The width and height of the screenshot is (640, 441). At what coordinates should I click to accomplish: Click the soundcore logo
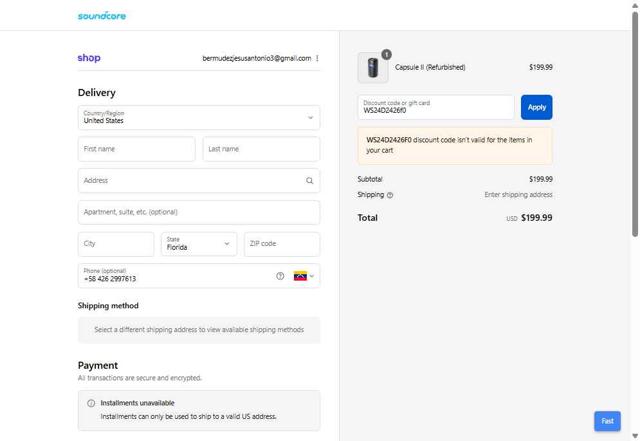(x=102, y=16)
